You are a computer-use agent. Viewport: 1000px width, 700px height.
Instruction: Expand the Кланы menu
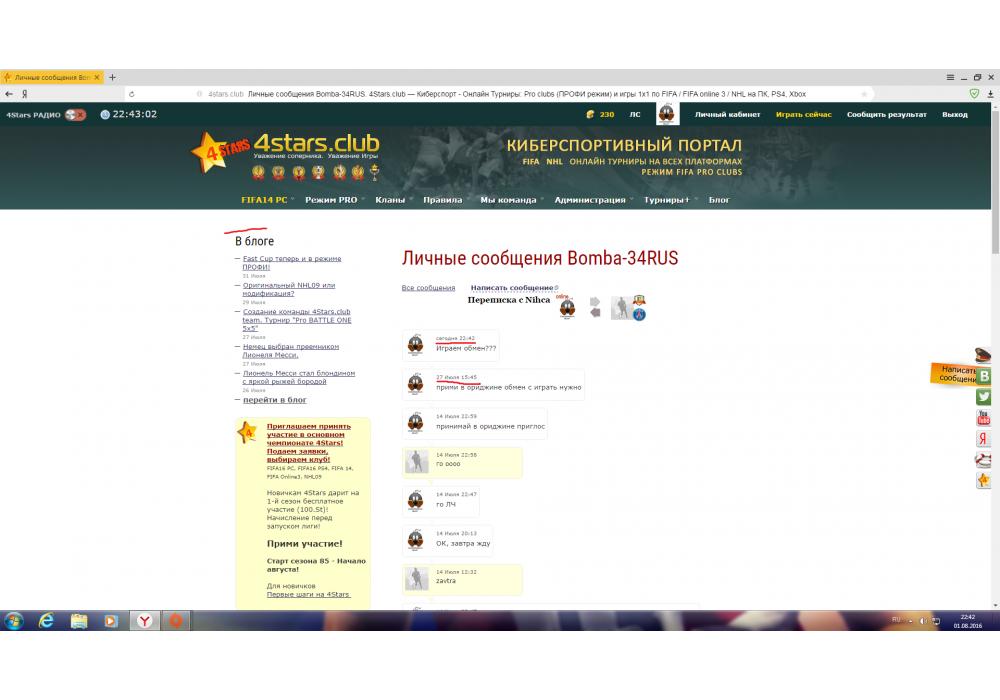click(390, 200)
